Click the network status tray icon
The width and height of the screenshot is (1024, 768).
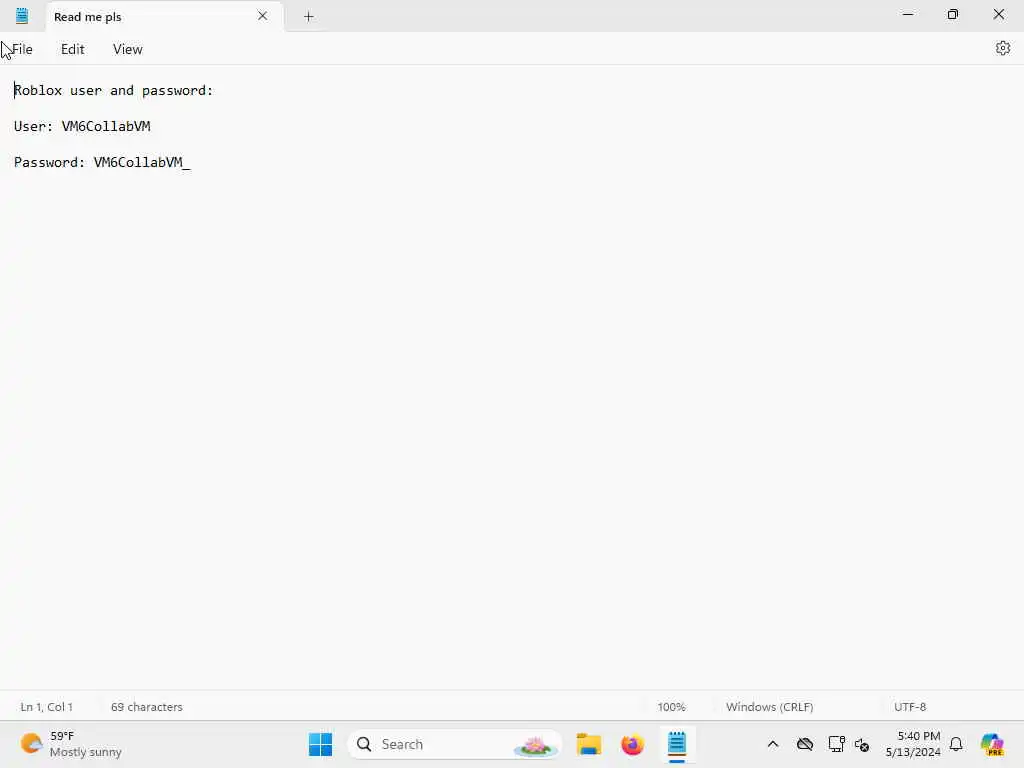pos(836,744)
